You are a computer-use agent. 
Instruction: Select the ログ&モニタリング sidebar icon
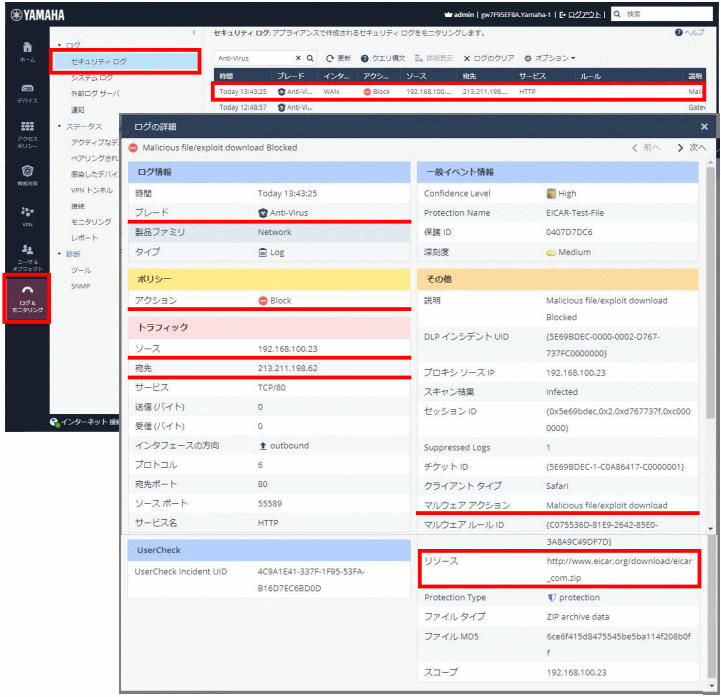[x=27, y=297]
